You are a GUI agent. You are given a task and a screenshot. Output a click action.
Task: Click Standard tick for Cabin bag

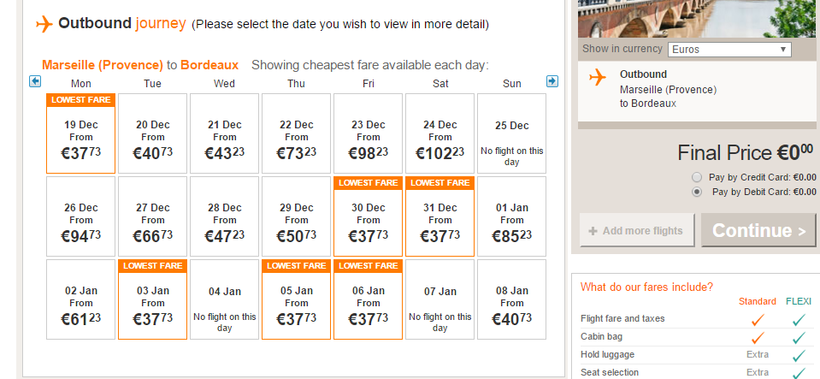(x=757, y=337)
